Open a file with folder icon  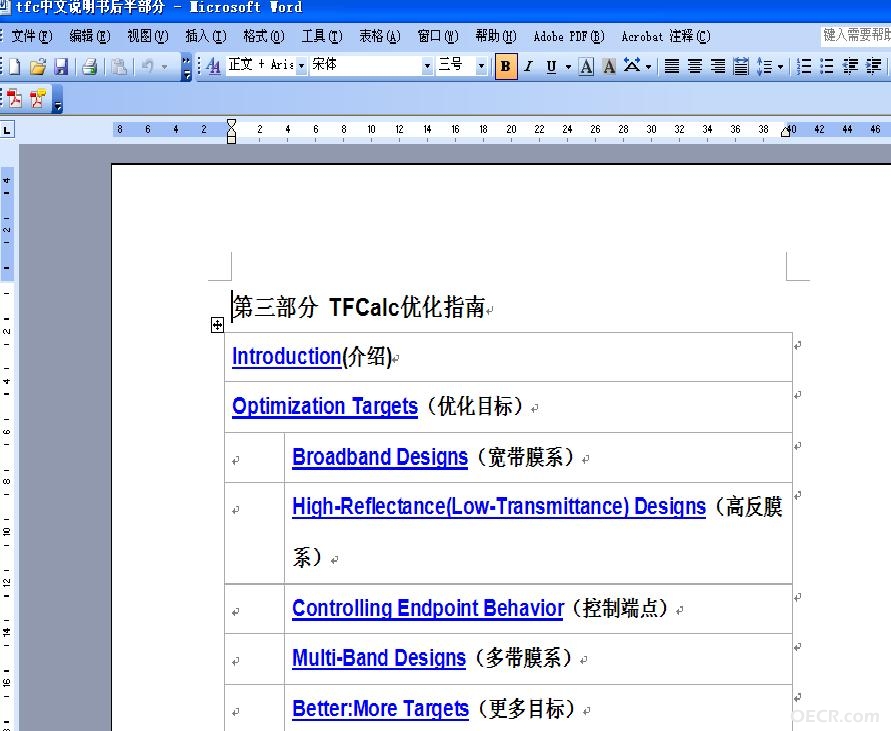[x=38, y=67]
